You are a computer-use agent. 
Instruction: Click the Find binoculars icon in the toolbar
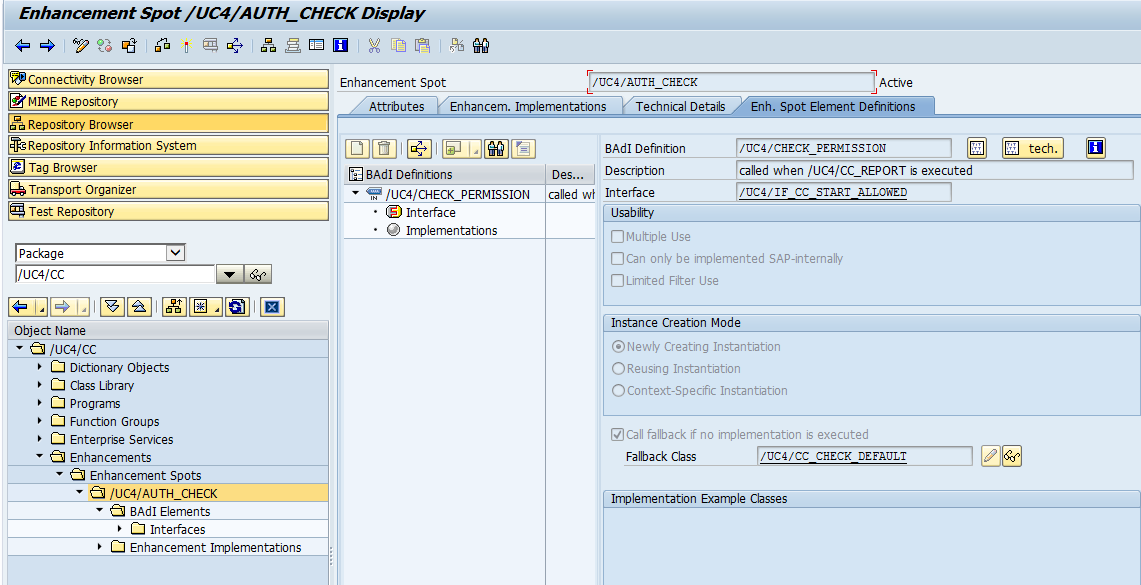481,45
